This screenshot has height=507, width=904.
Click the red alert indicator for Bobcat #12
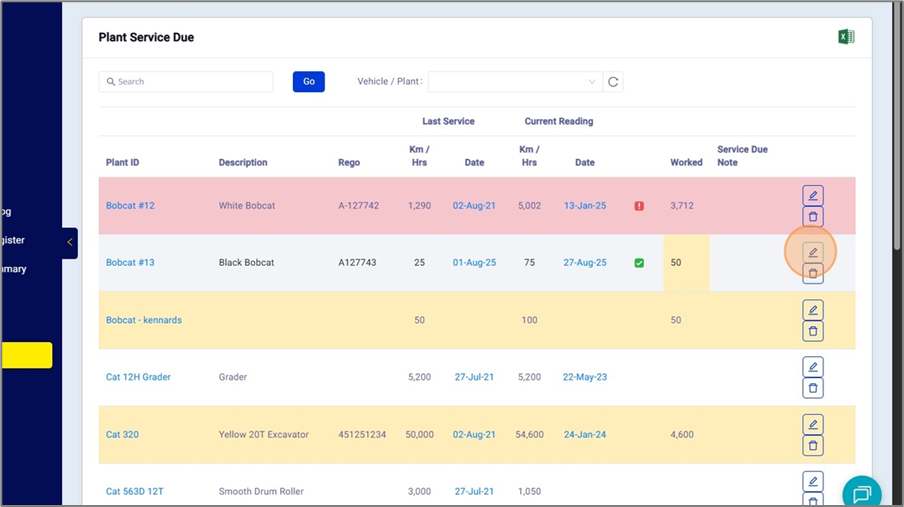point(639,206)
